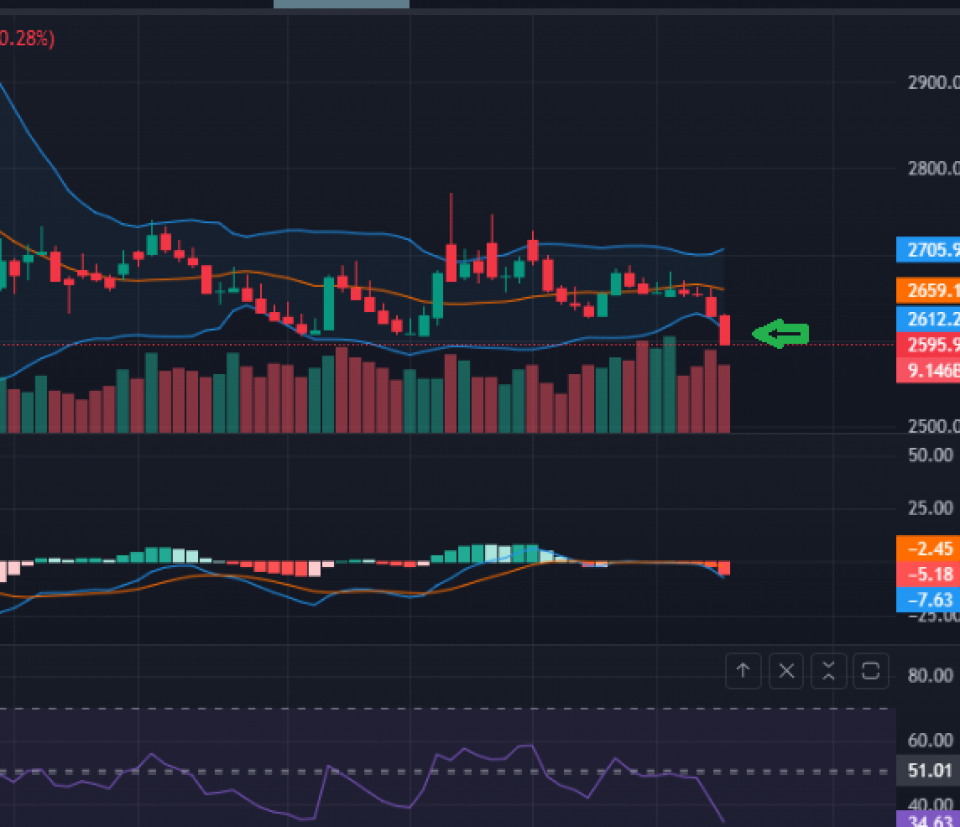Maximize the RSI pane
This screenshot has width=960, height=827.
(x=870, y=671)
